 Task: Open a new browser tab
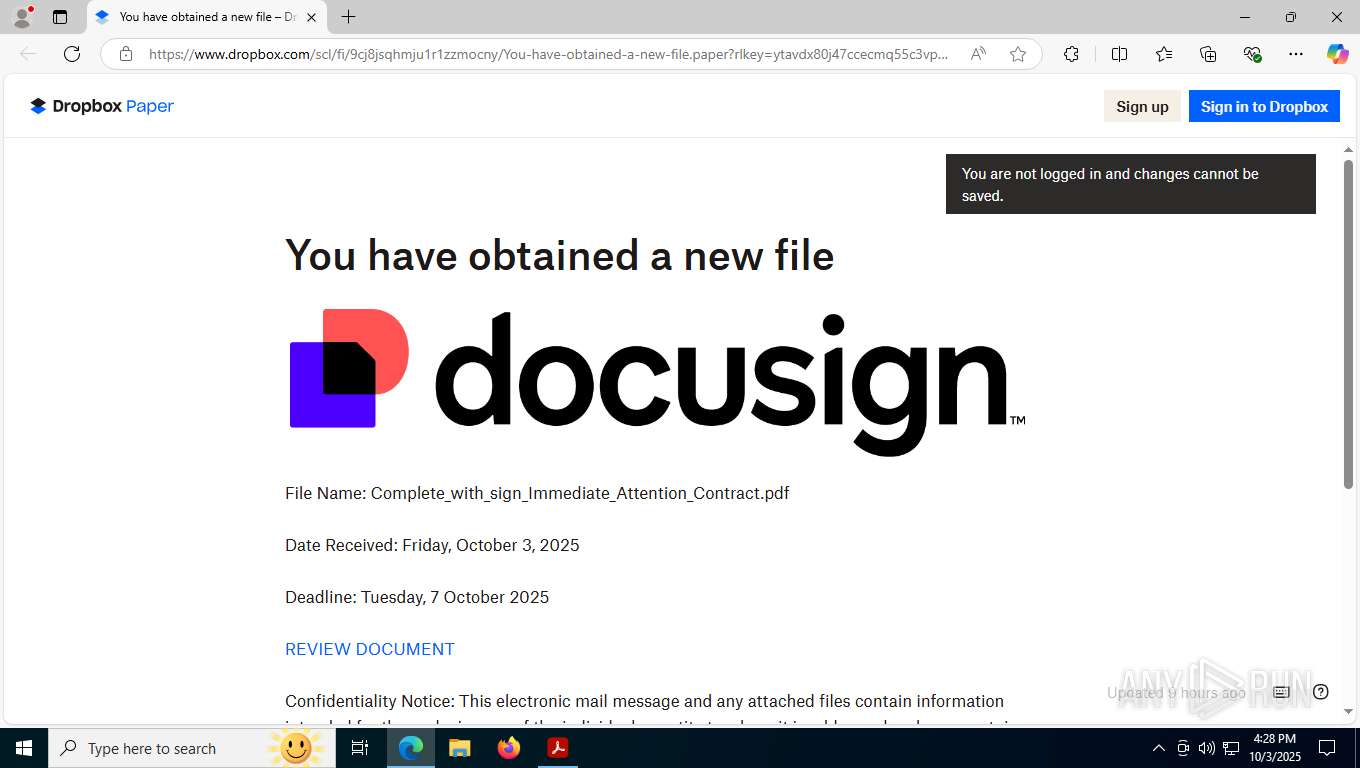point(348,17)
